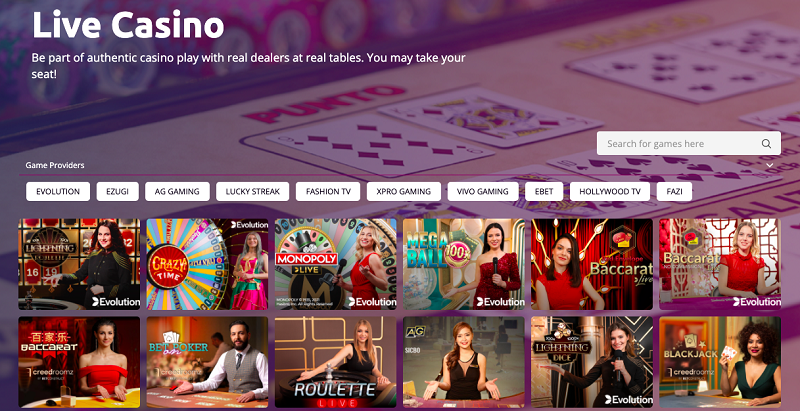The width and height of the screenshot is (800, 411).
Task: Open the Monopoly Live game tile
Action: [335, 264]
